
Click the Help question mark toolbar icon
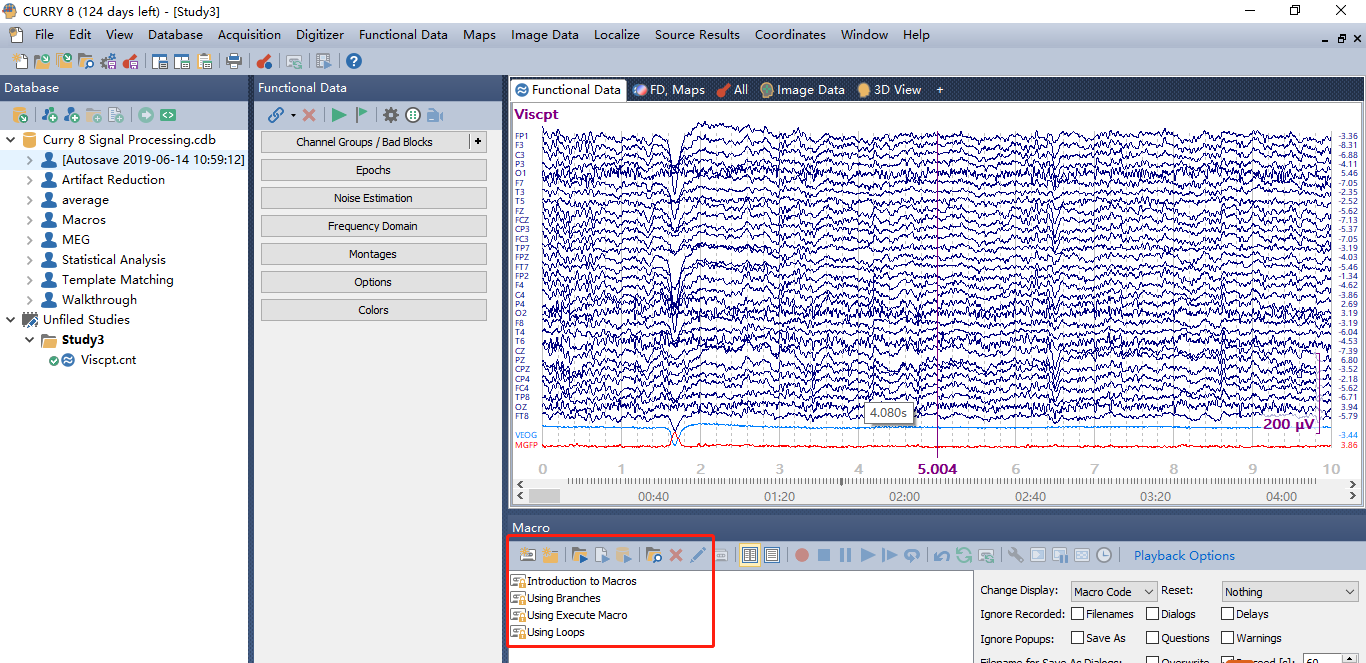pyautogui.click(x=354, y=61)
